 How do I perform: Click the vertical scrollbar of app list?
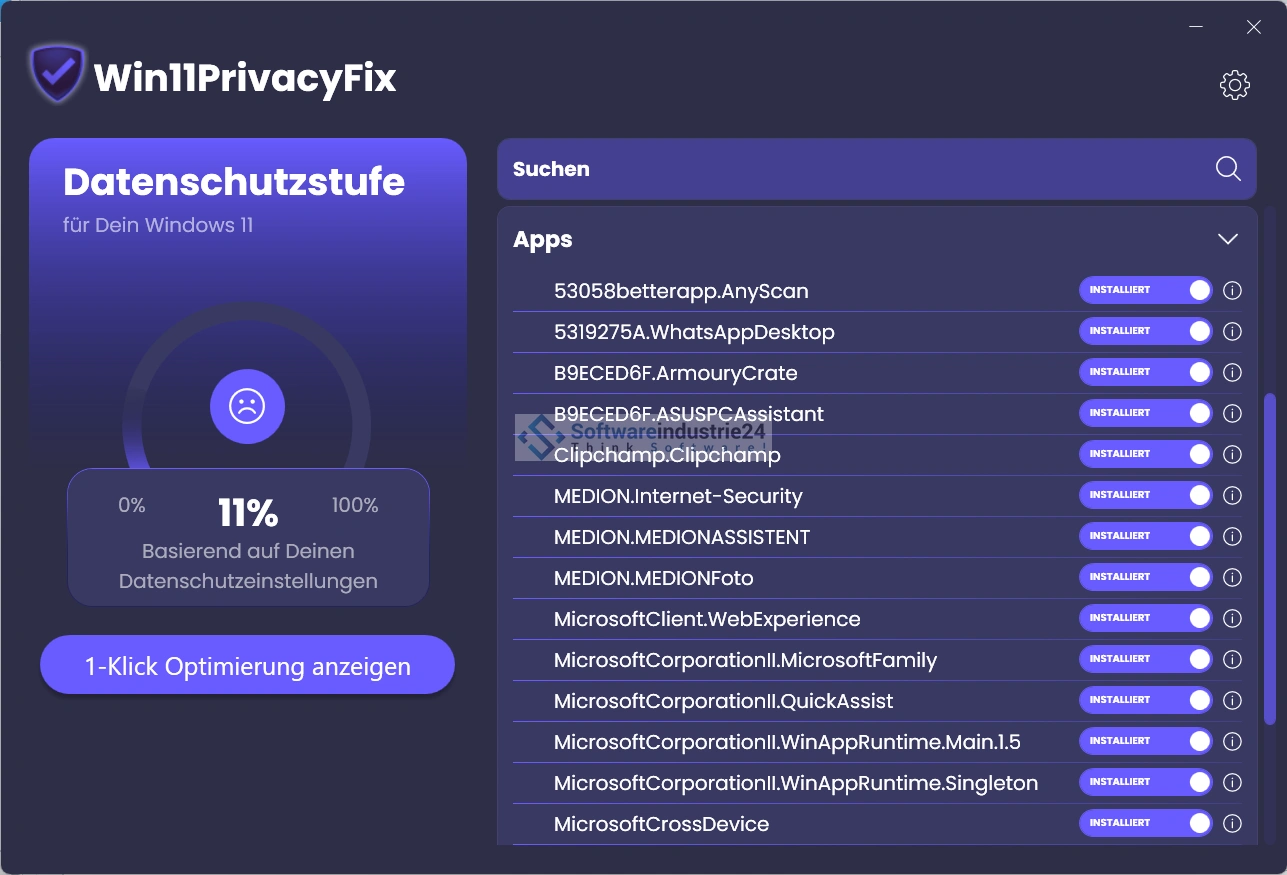(x=1270, y=558)
